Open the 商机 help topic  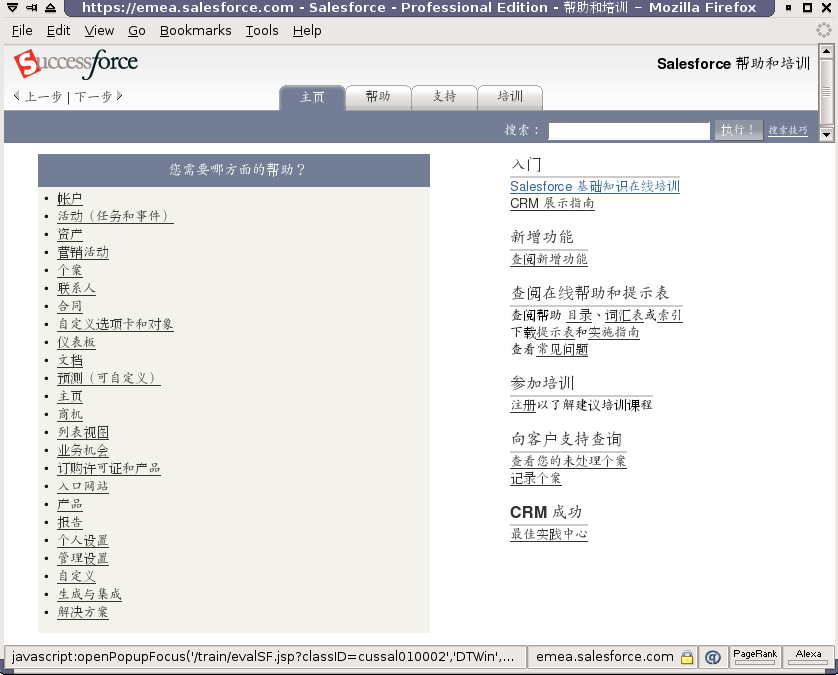click(x=70, y=414)
